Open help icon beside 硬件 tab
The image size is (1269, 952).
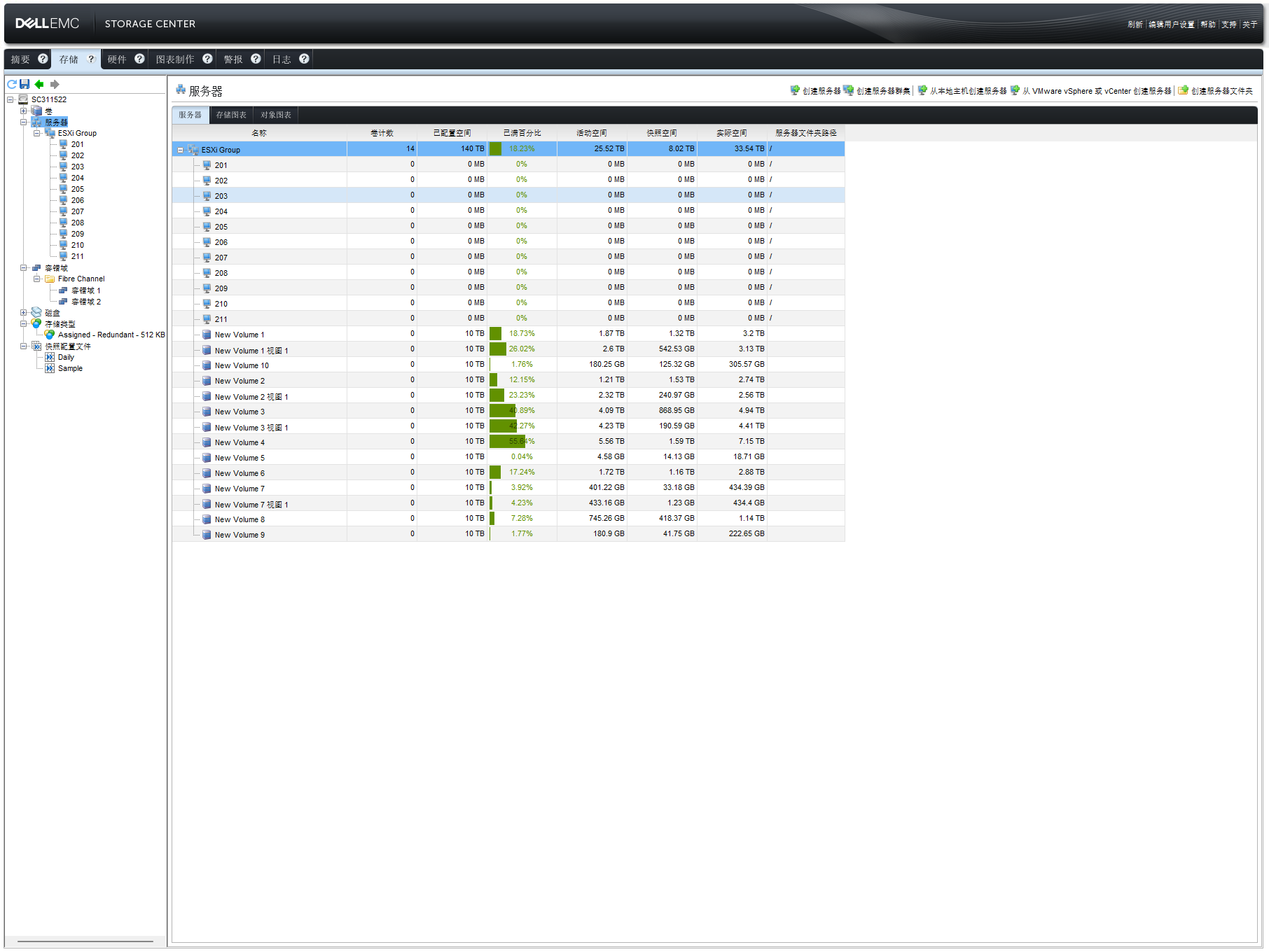point(139,59)
